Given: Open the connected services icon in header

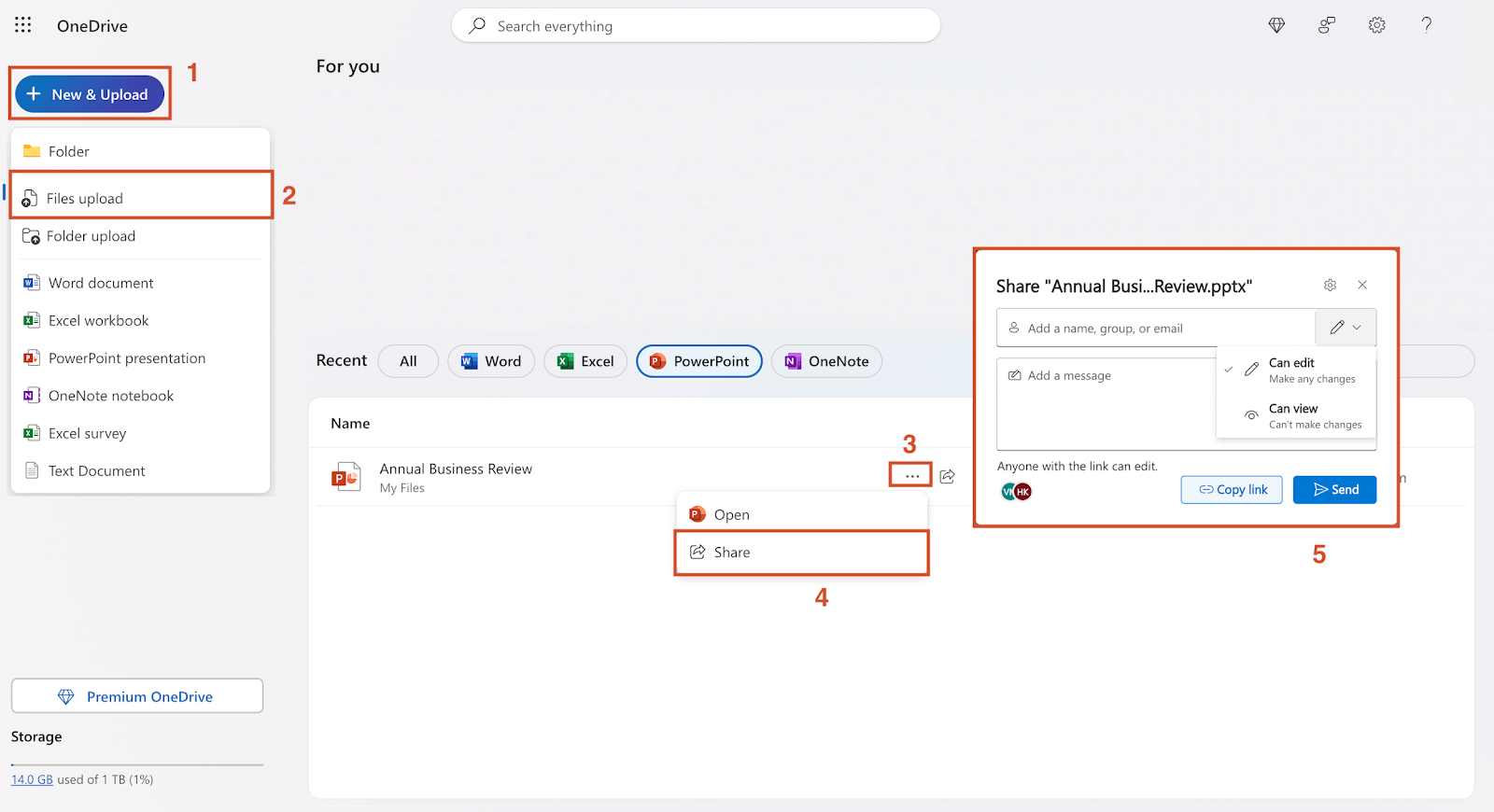Looking at the screenshot, I should coord(1327,25).
